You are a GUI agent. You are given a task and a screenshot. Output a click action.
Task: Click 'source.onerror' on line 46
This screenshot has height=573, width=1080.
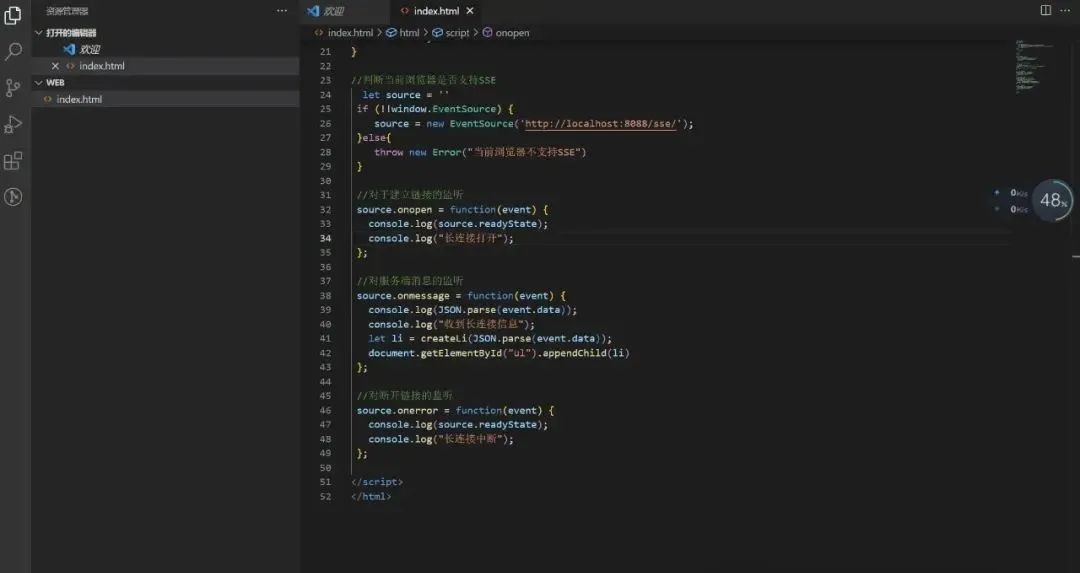pos(397,410)
